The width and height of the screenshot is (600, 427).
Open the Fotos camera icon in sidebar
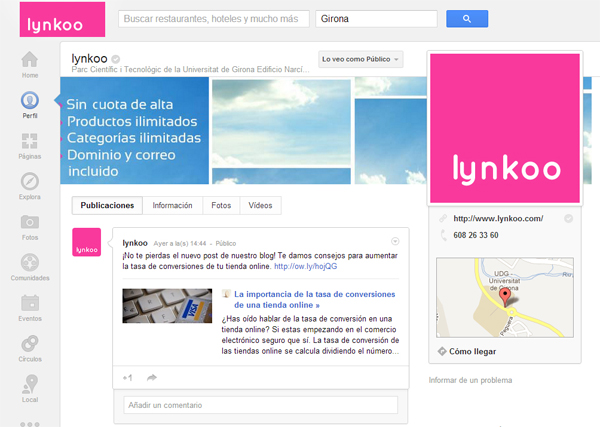pyautogui.click(x=29, y=222)
